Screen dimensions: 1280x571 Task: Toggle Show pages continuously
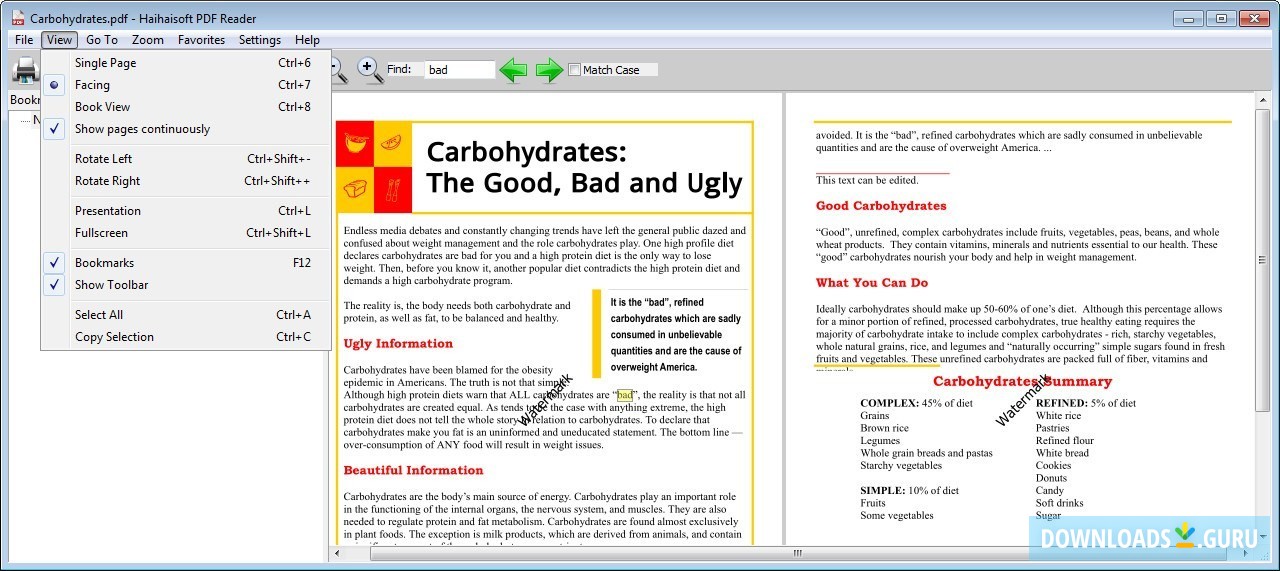coord(186,129)
